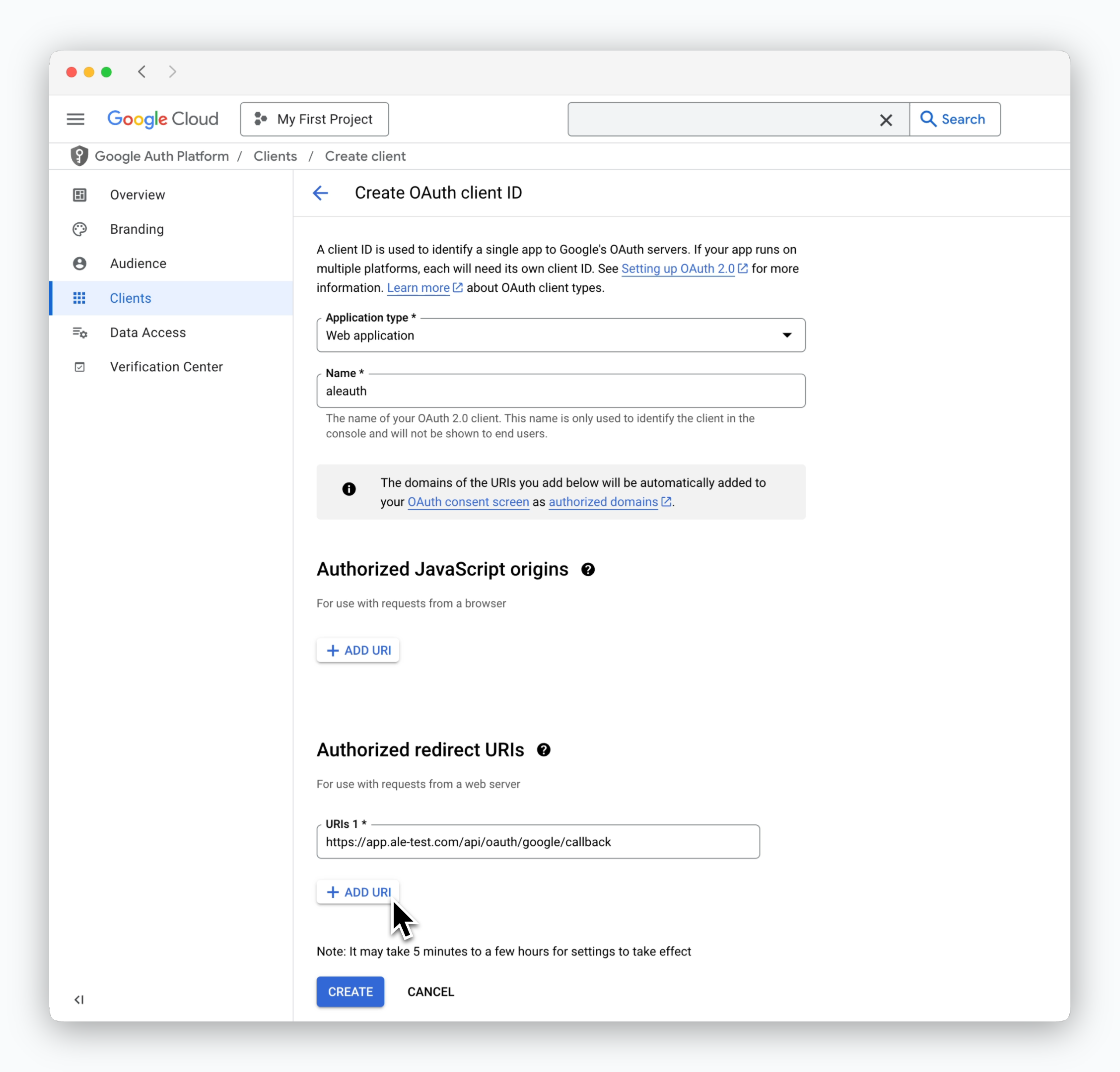Viewport: 1120px width, 1072px height.
Task: Expand the Application type dropdown
Action: pos(560,335)
